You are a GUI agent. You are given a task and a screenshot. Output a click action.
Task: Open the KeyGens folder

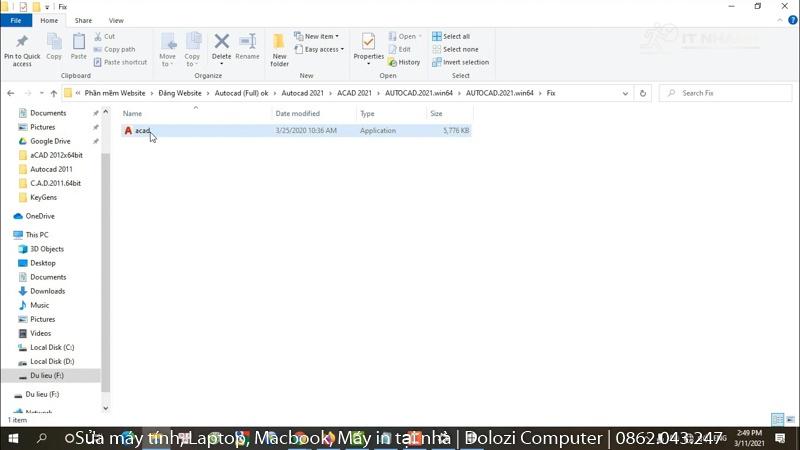coord(43,197)
